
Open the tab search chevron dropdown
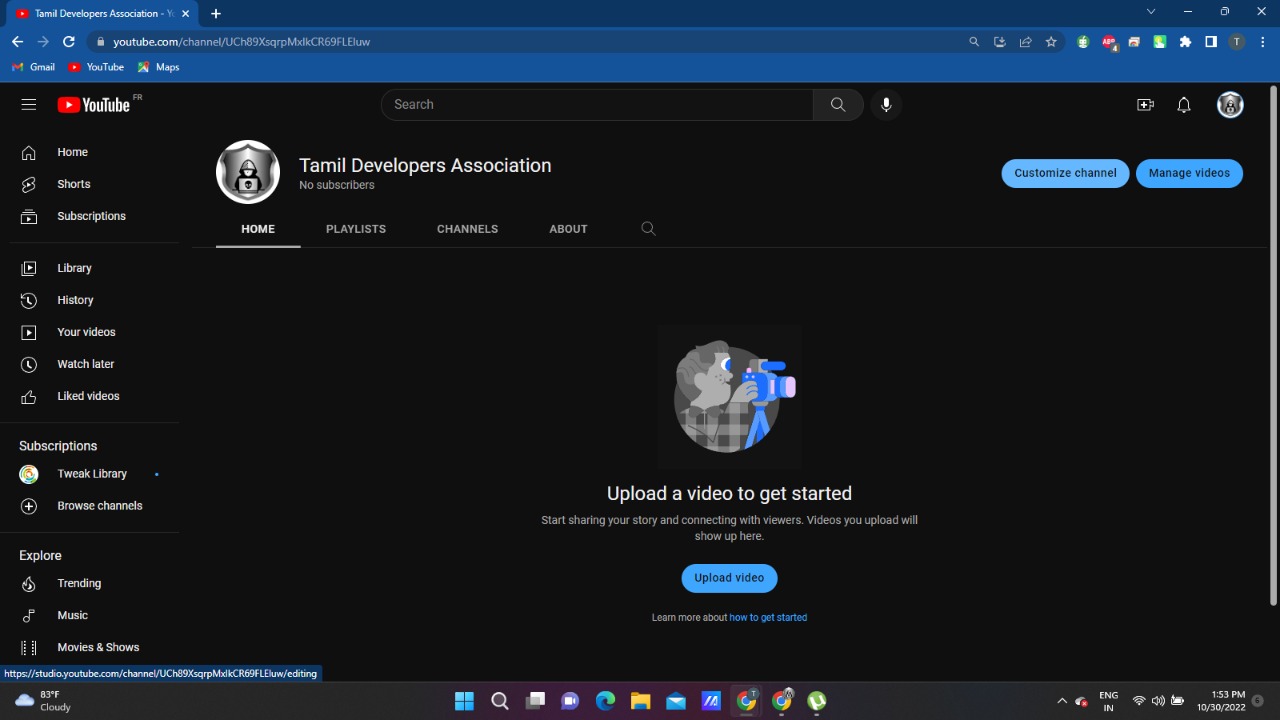[x=1151, y=12]
